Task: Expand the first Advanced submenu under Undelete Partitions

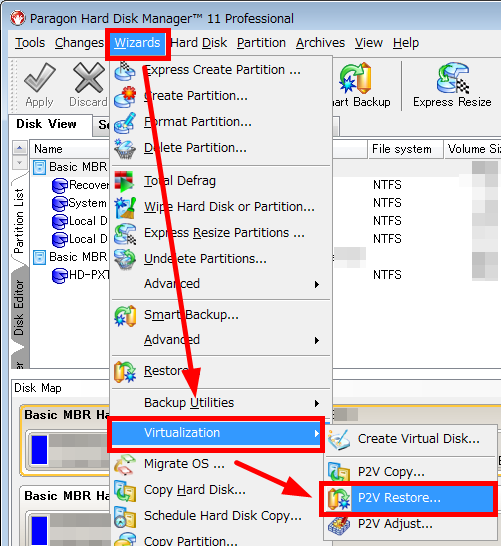Action: pos(316,284)
